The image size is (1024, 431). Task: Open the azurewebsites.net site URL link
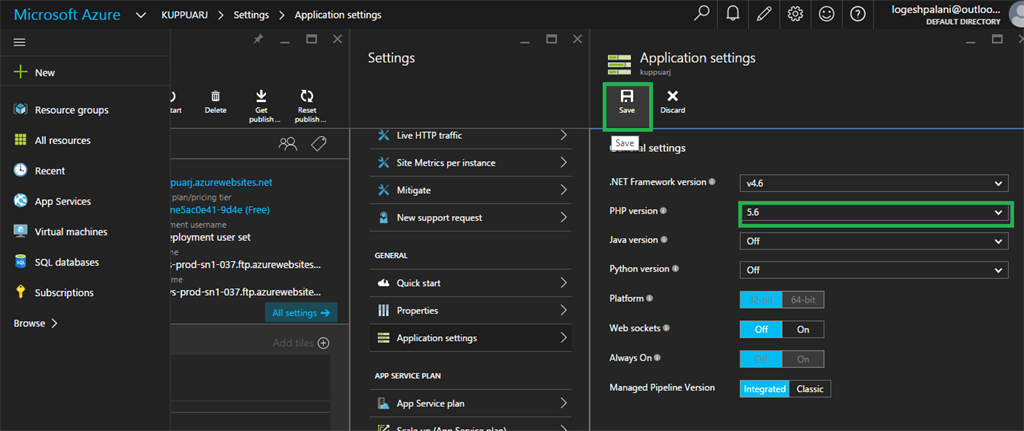point(222,183)
